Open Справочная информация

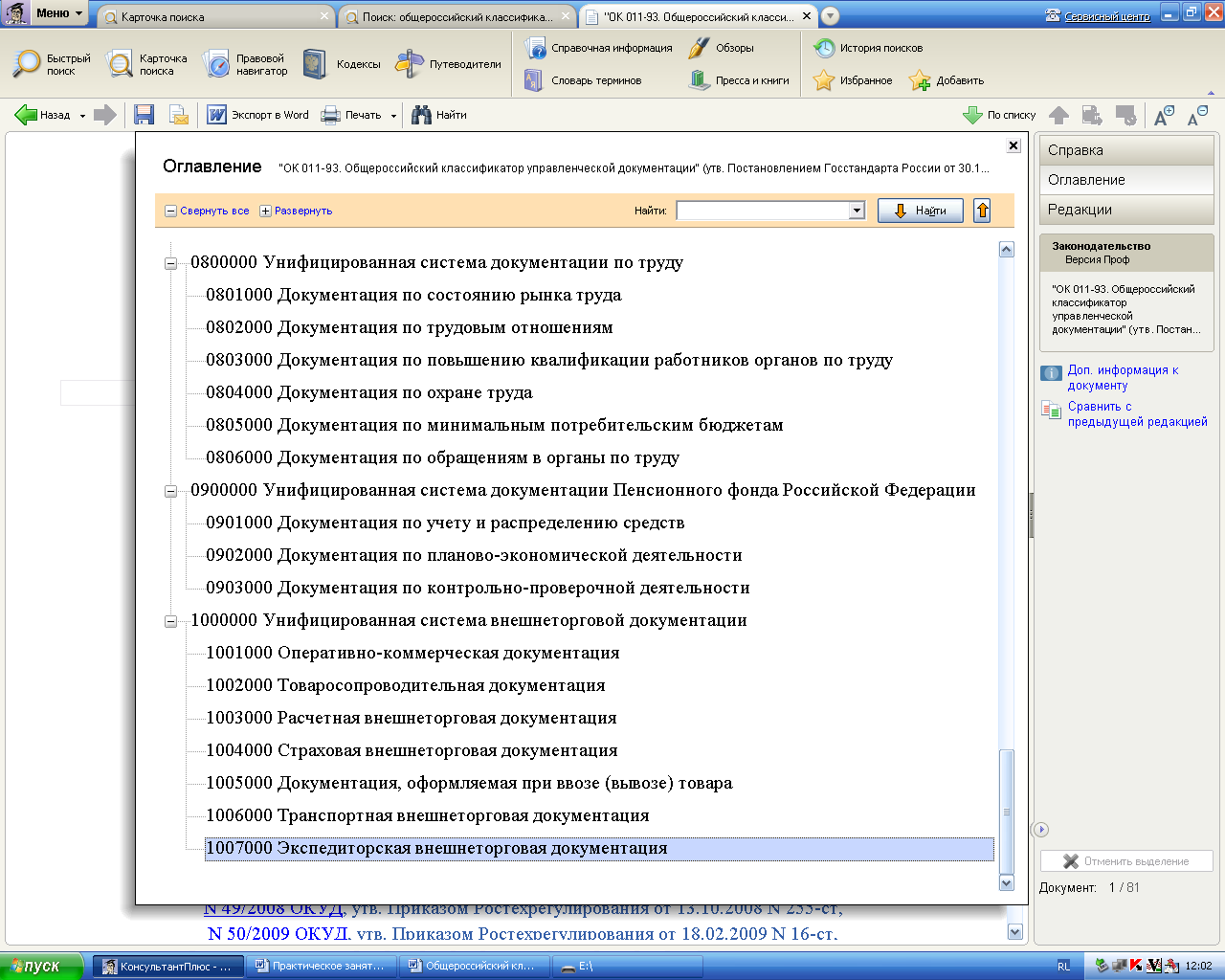pos(598,48)
